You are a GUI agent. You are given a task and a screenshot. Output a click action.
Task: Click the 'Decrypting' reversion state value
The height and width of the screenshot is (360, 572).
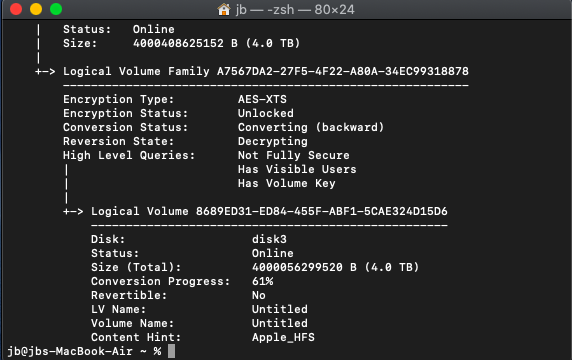coord(273,142)
